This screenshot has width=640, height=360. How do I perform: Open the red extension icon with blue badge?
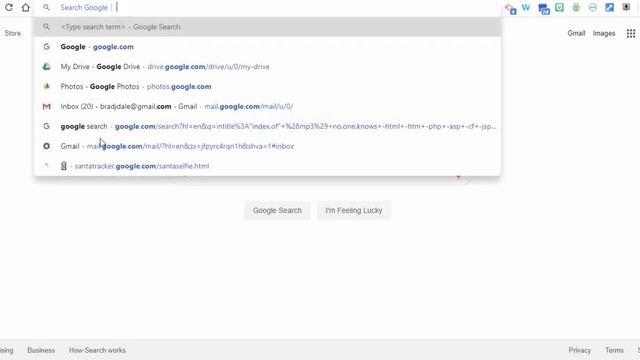tap(510, 8)
